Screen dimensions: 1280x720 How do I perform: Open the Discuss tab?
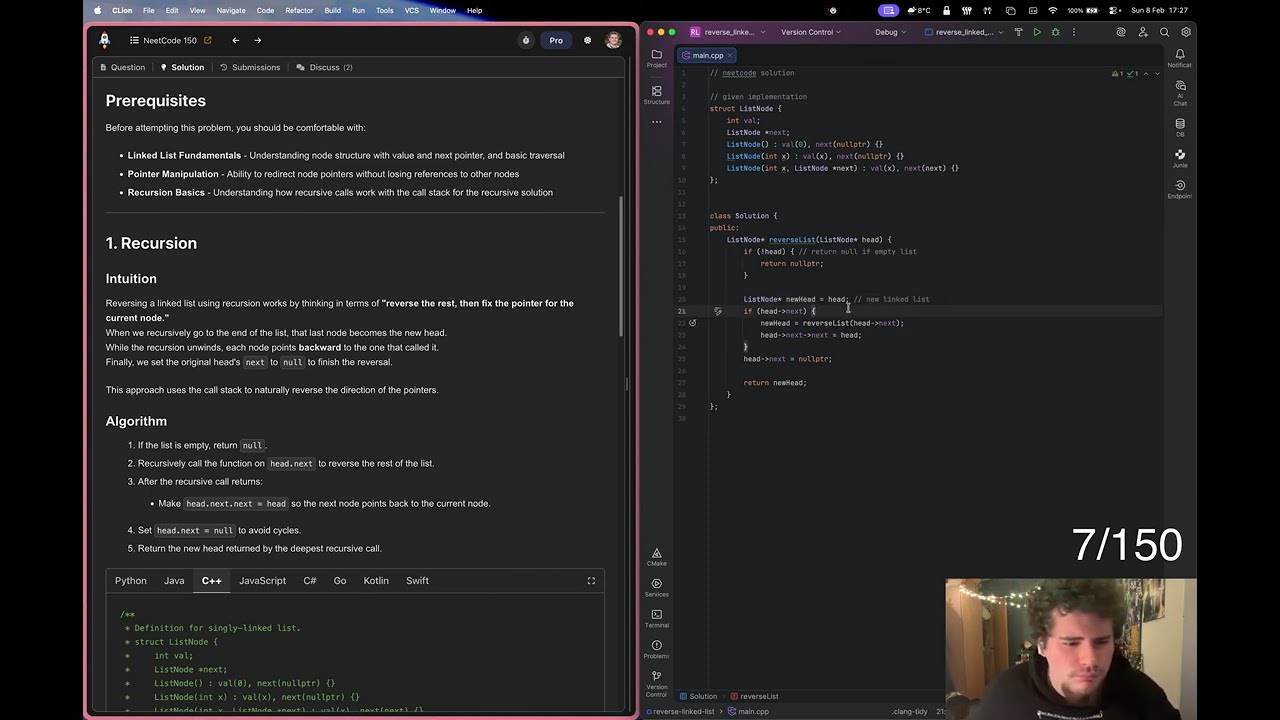pos(324,67)
